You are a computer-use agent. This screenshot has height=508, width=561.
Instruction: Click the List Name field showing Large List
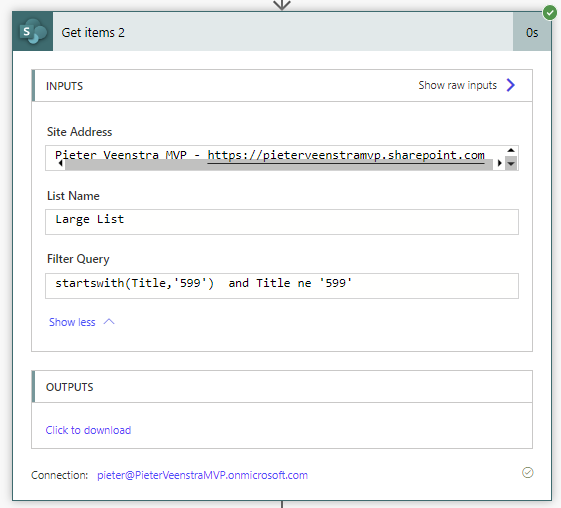[282, 222]
